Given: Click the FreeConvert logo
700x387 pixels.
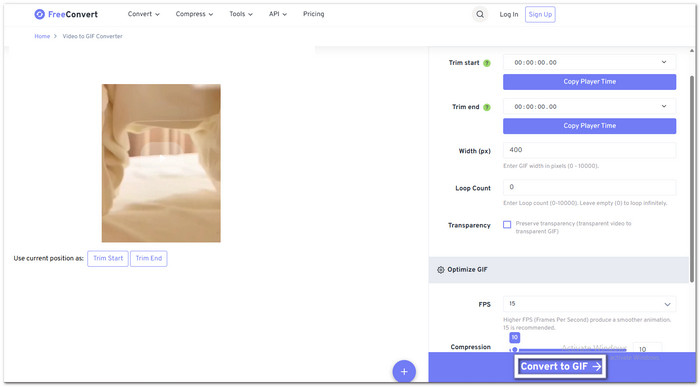Looking at the screenshot, I should click(x=66, y=14).
